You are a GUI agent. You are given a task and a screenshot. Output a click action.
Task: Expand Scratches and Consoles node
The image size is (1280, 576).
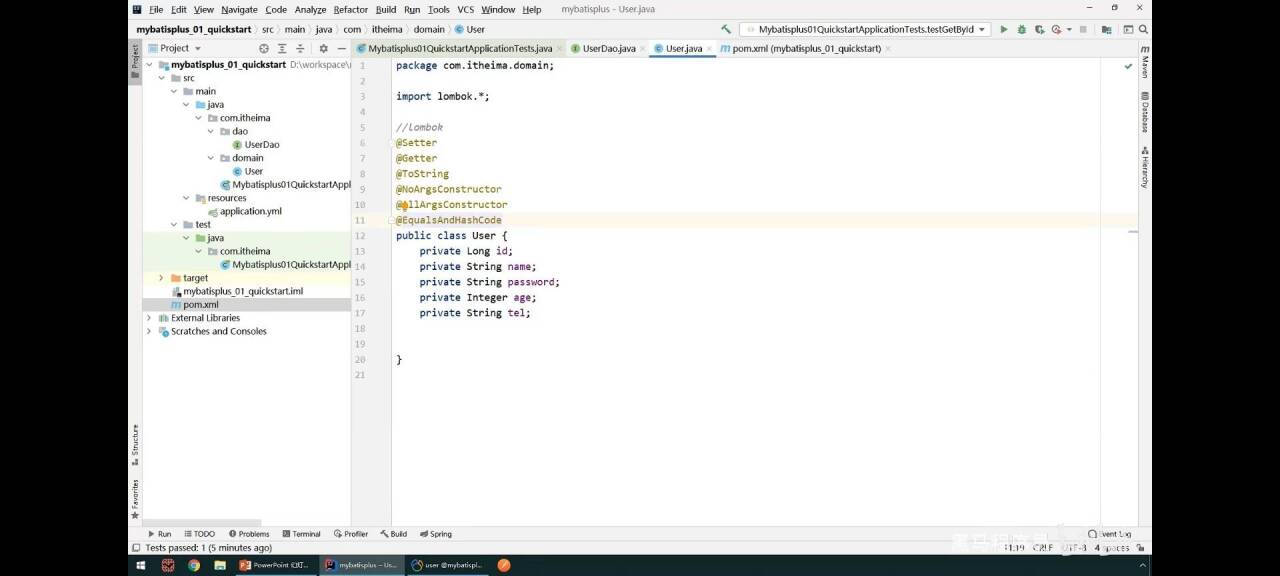tap(149, 331)
